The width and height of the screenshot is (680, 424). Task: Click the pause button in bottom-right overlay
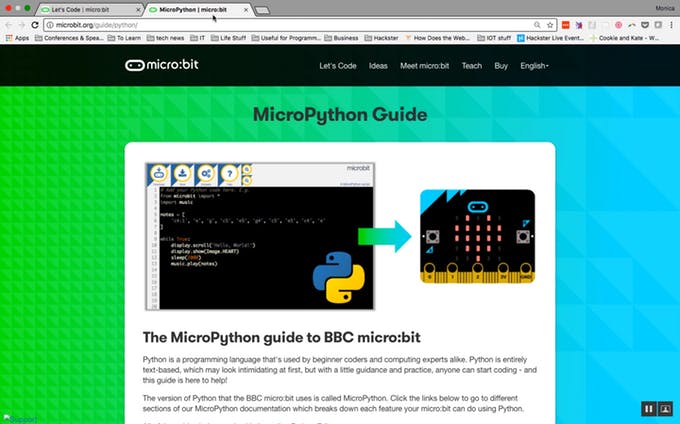649,408
